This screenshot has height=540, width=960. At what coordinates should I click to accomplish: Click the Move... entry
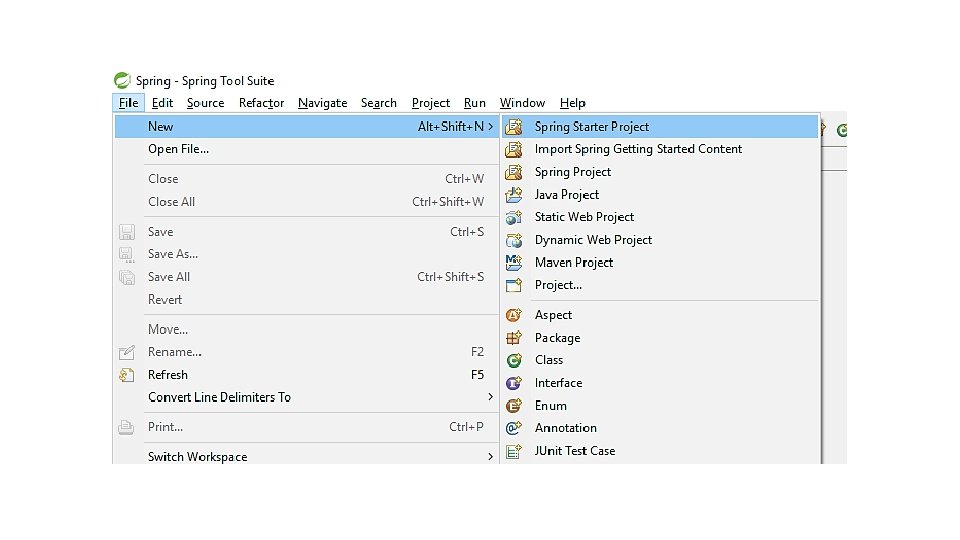307,329
